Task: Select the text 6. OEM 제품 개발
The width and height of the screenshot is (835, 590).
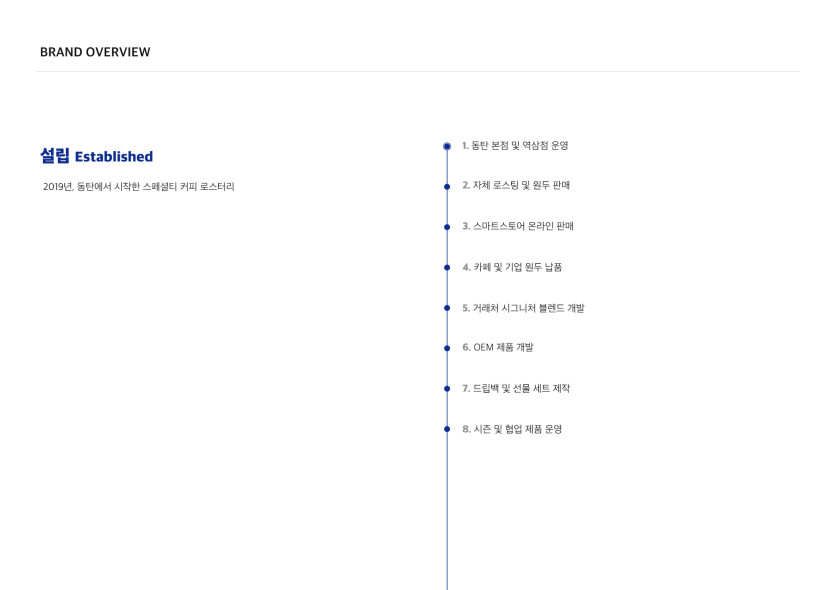Action: click(497, 347)
